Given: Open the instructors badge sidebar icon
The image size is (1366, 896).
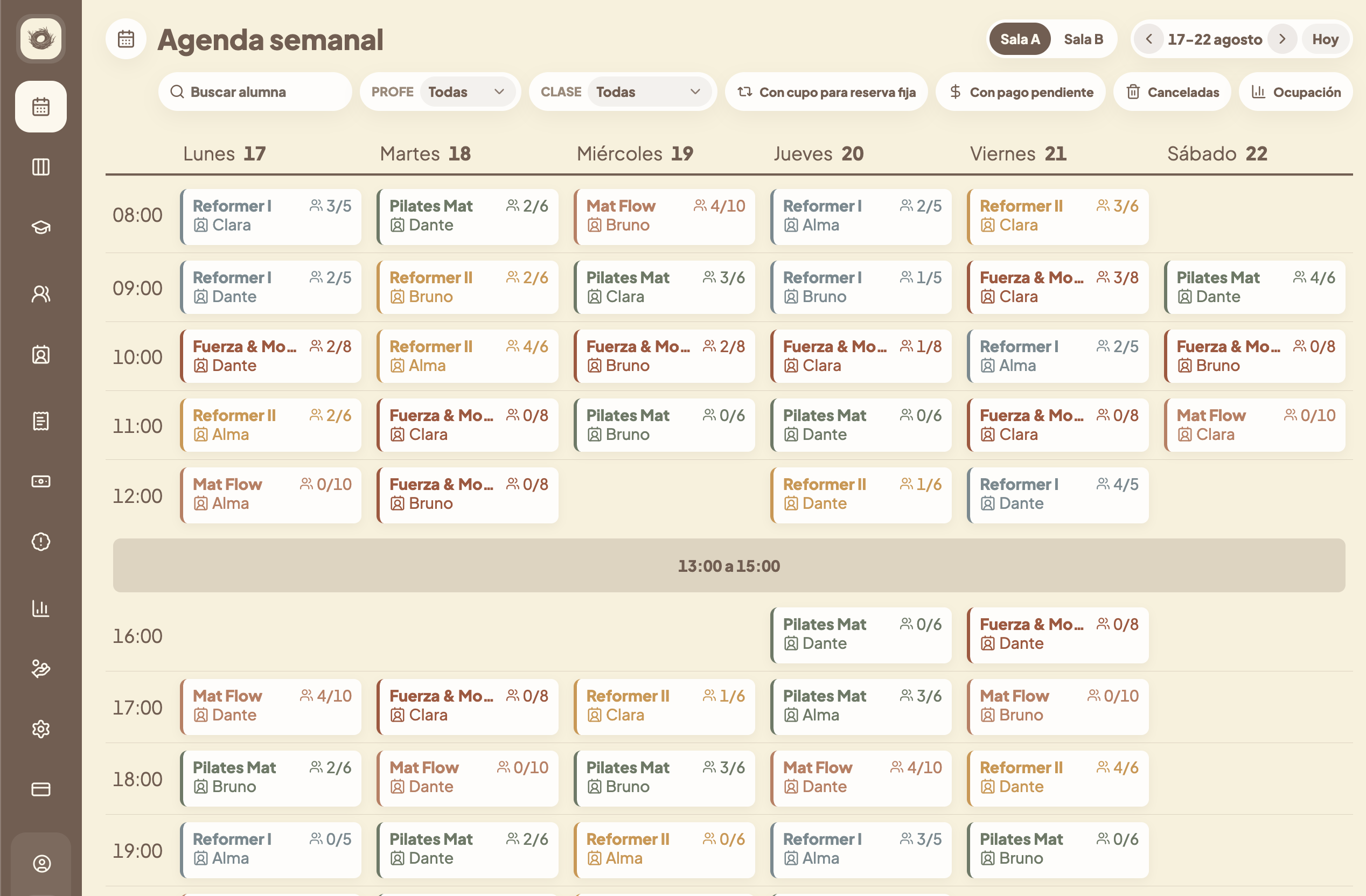Looking at the screenshot, I should click(x=41, y=354).
